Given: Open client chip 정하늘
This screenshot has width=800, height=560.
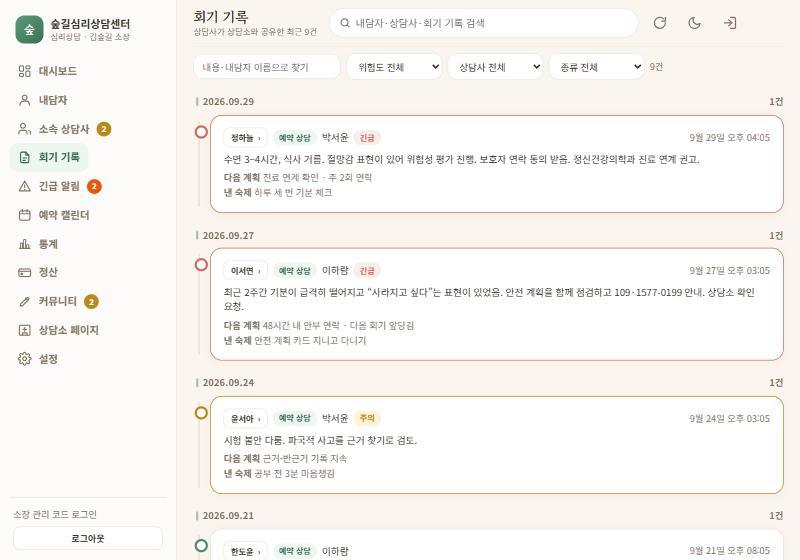Looking at the screenshot, I should (x=245, y=138).
